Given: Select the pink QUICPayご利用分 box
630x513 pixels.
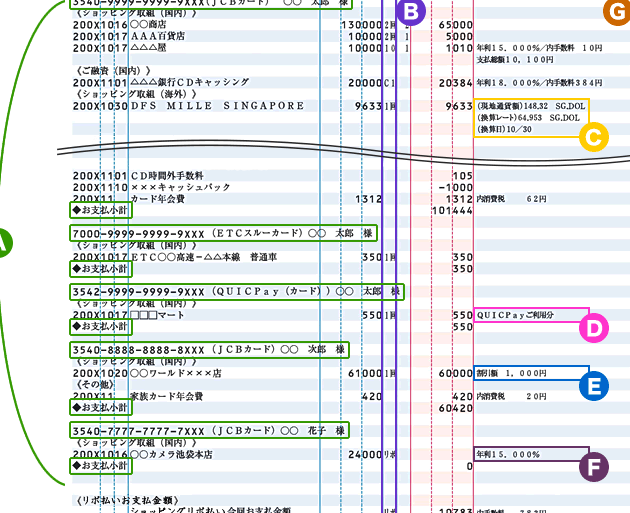Looking at the screenshot, I should tap(531, 315).
